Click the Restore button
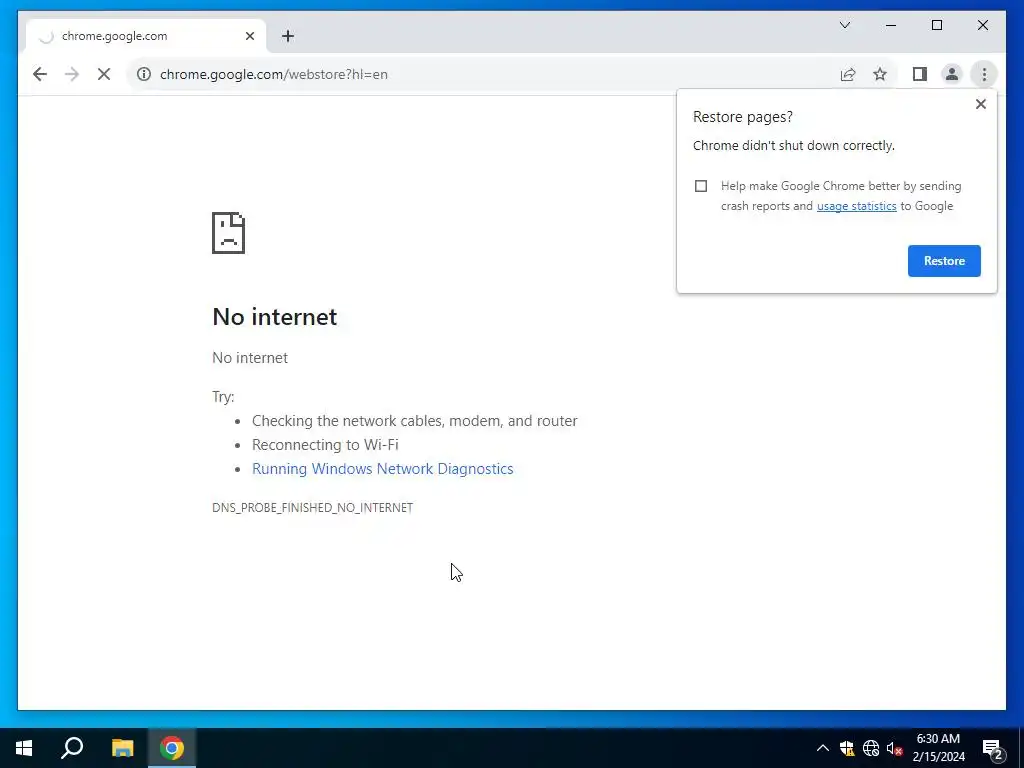The width and height of the screenshot is (1024, 768). (x=944, y=261)
